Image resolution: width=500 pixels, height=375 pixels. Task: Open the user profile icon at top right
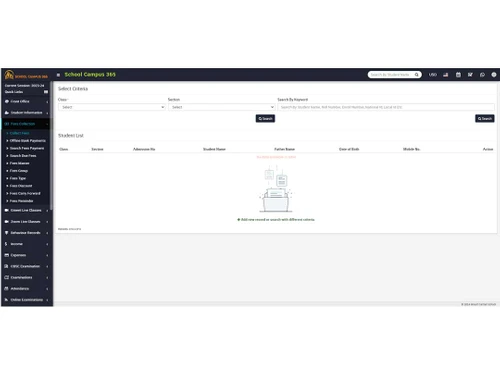[494, 75]
